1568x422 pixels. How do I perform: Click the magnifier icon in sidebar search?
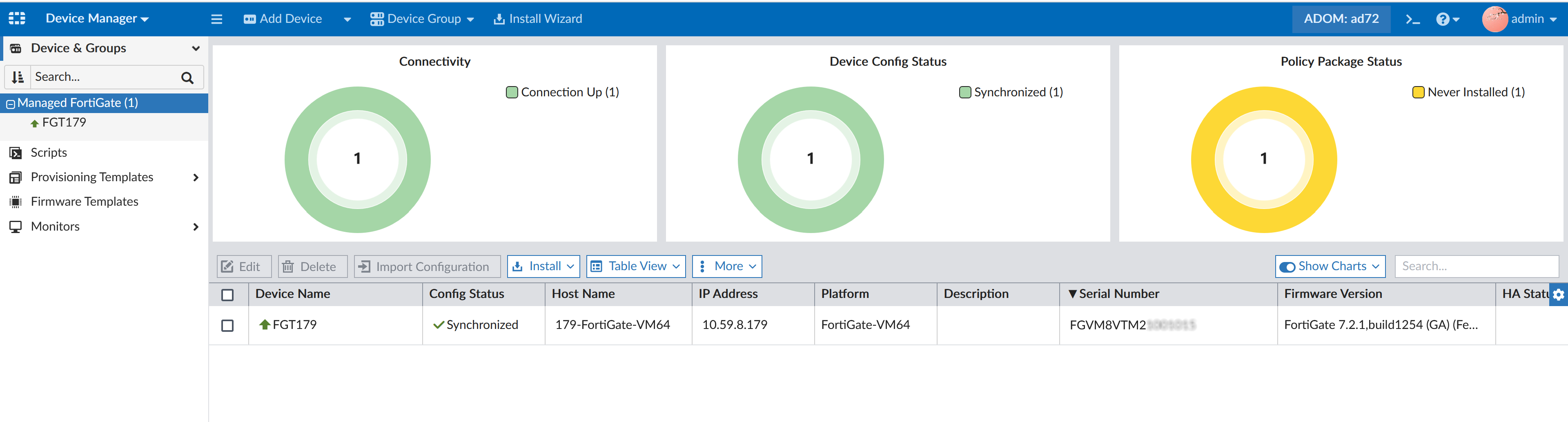187,77
